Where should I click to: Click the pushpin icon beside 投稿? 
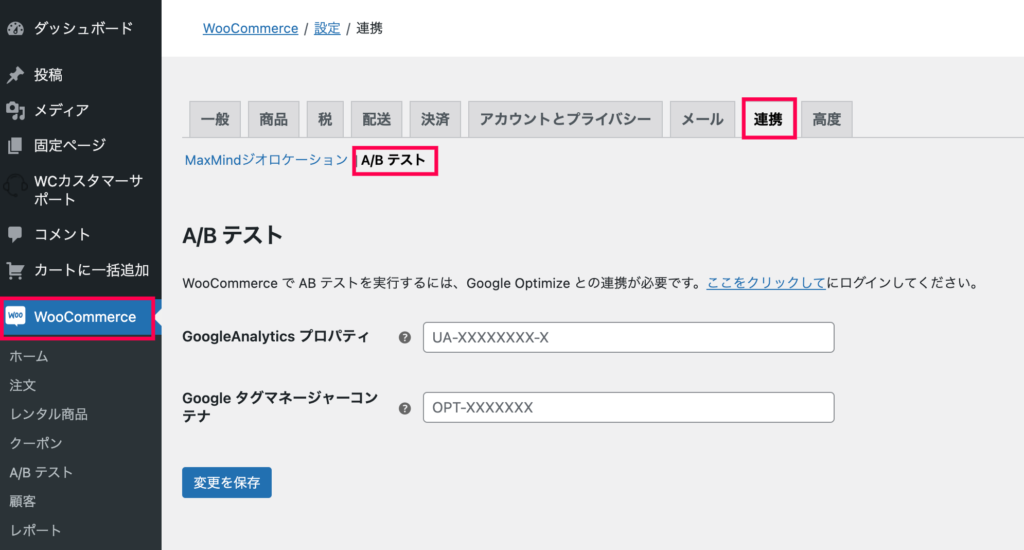15,75
